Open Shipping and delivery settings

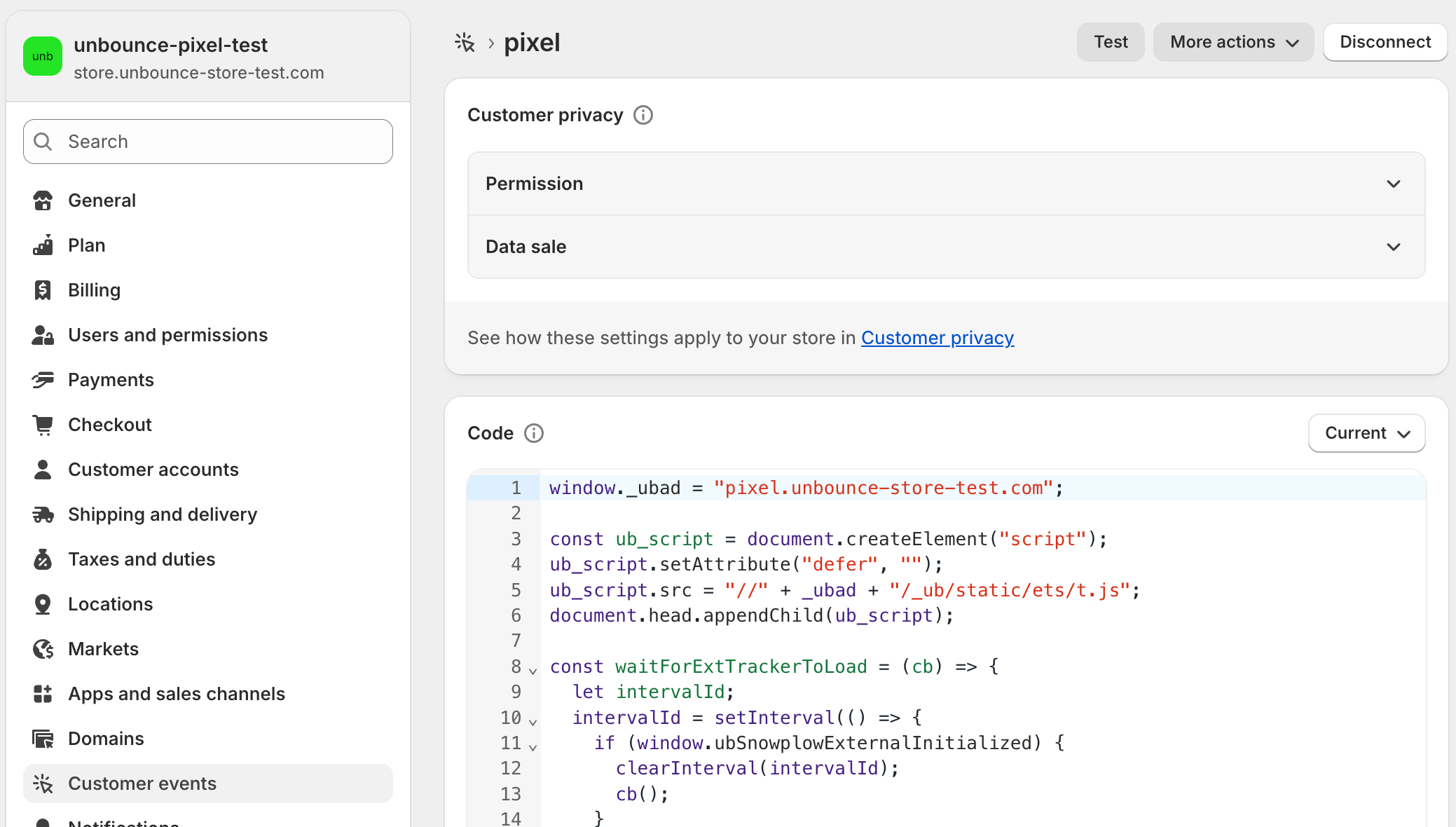[x=208, y=514]
